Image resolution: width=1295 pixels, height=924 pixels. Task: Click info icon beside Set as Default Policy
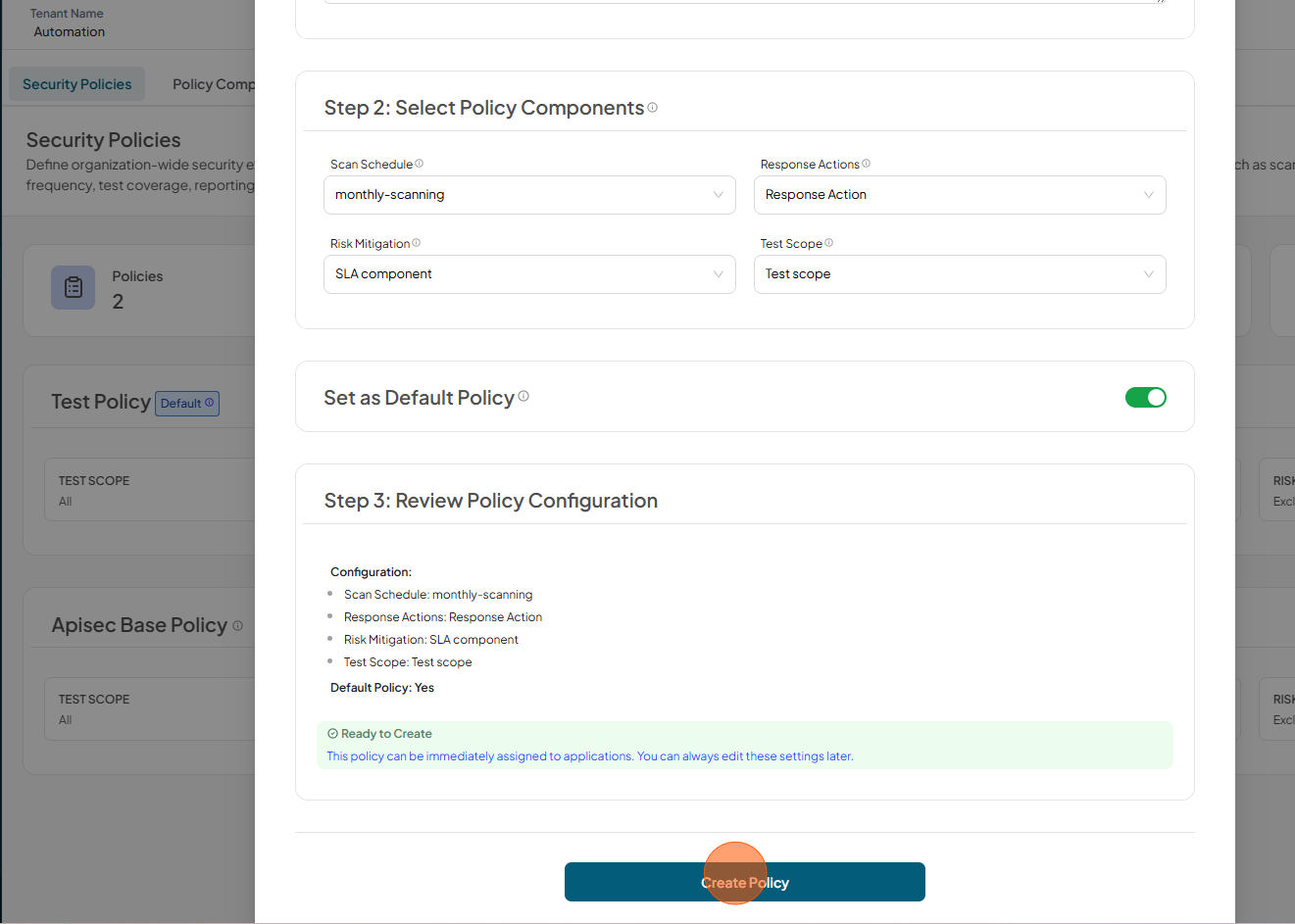[523, 396]
